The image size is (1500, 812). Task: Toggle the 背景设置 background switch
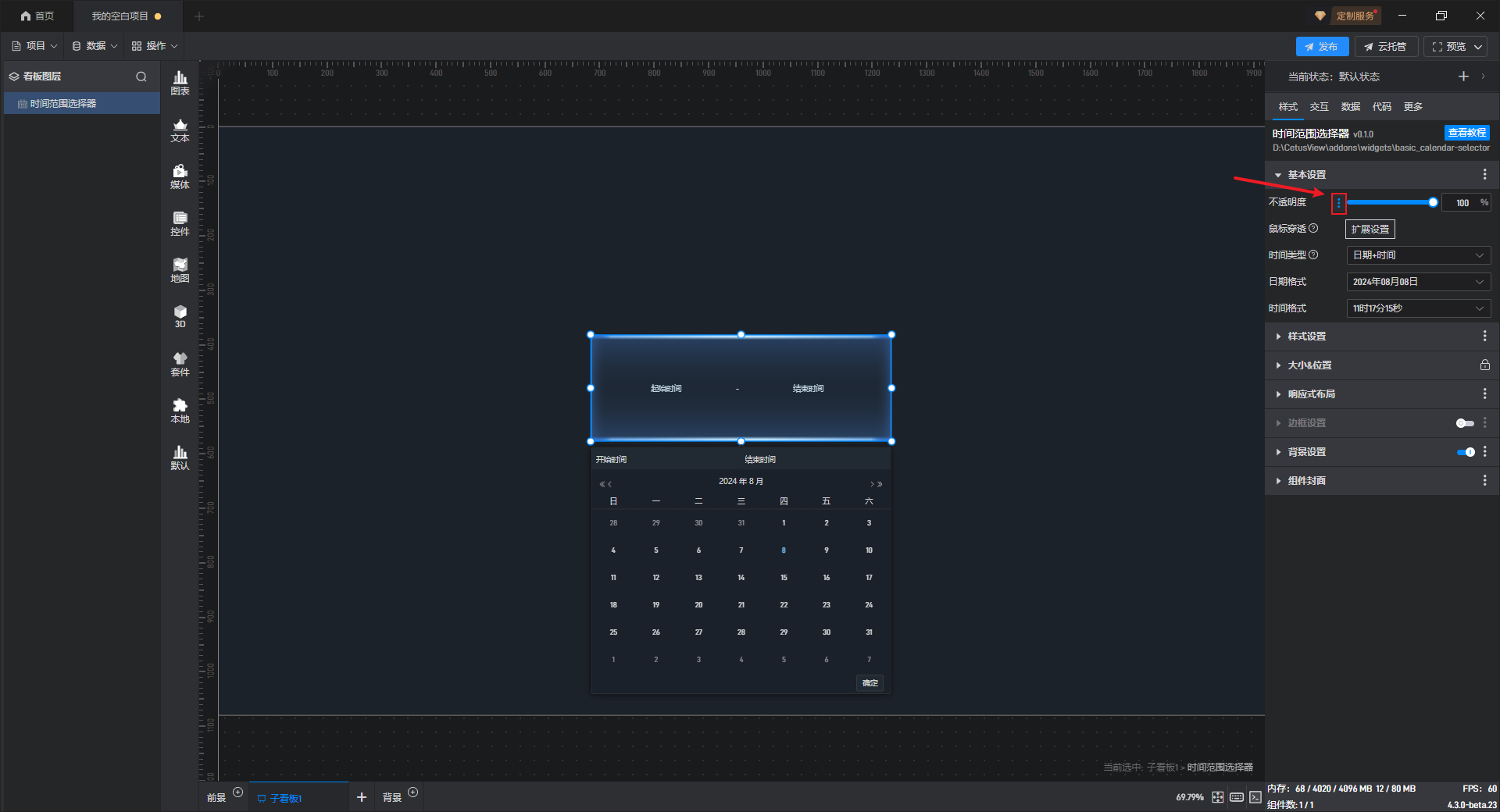click(x=1466, y=452)
